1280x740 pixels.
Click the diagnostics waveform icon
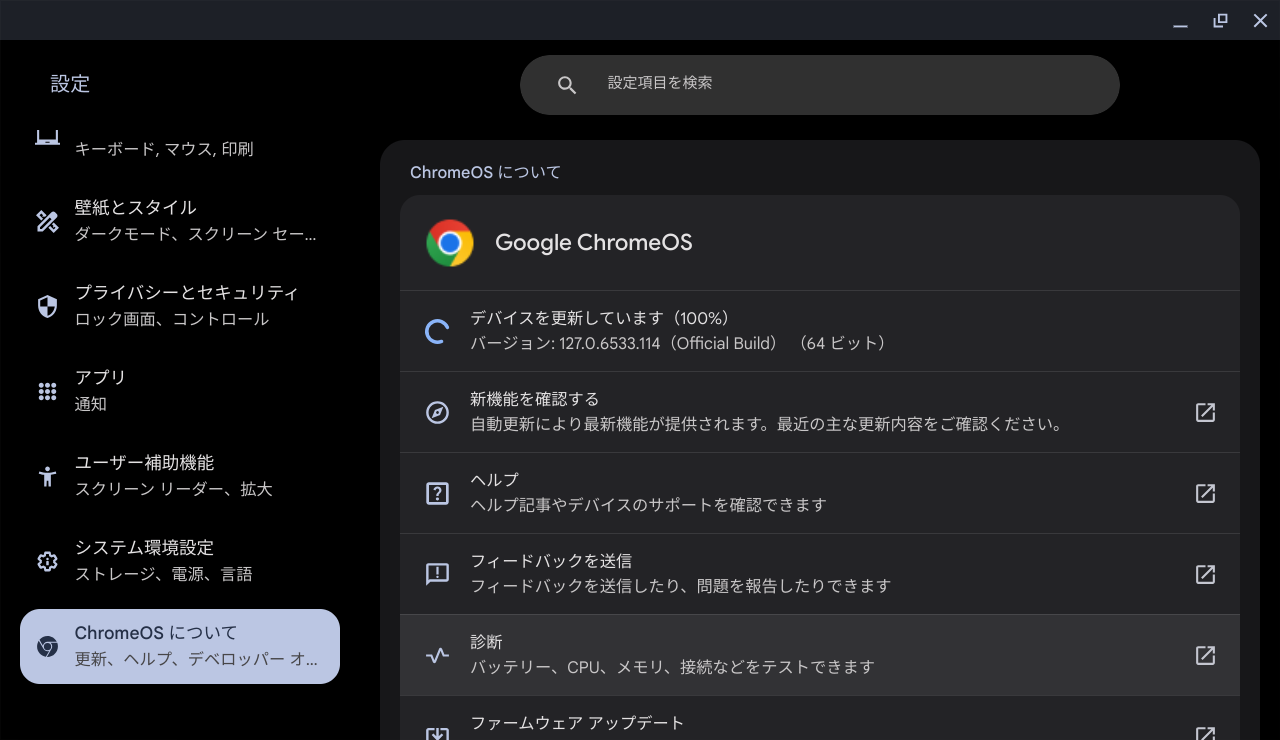437,655
